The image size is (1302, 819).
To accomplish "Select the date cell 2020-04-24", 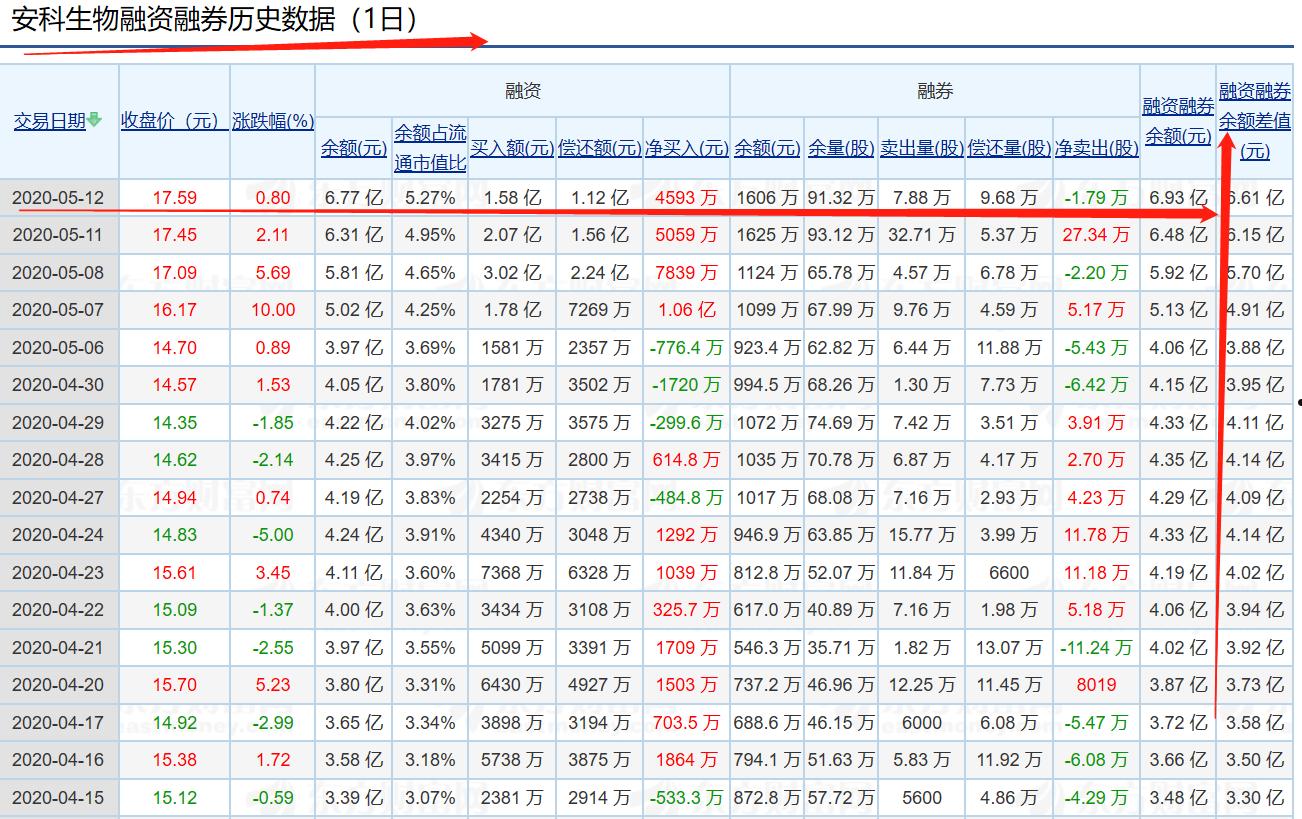I will click(58, 535).
